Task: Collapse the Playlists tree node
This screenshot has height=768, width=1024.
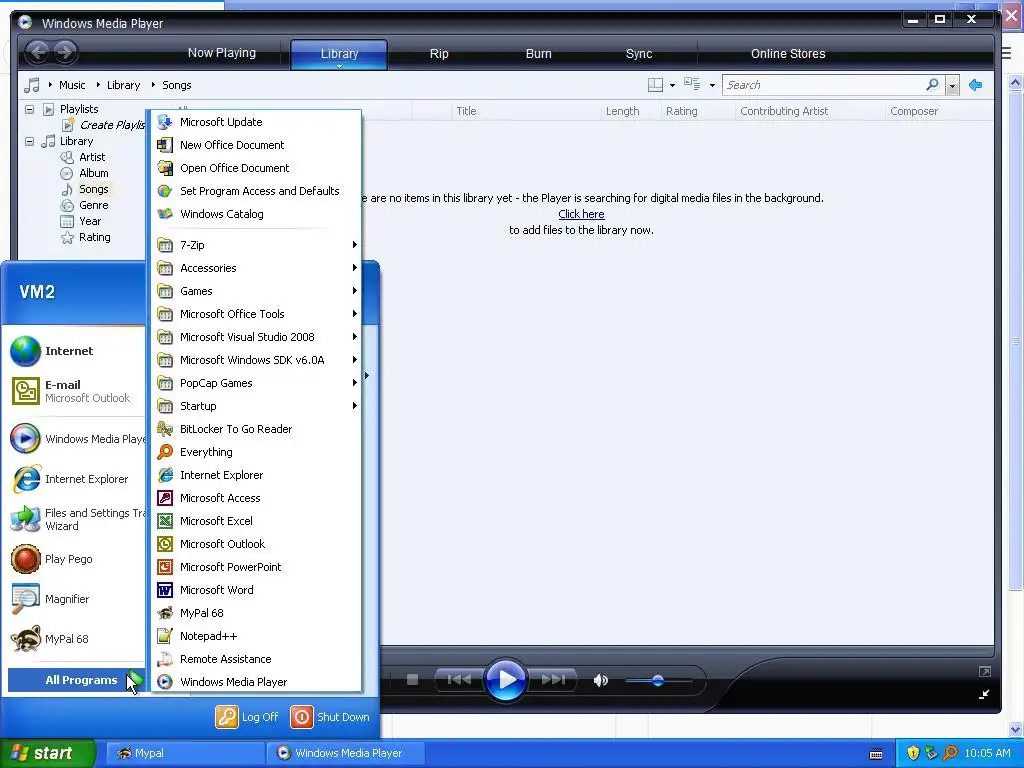Action: pyautogui.click(x=29, y=109)
